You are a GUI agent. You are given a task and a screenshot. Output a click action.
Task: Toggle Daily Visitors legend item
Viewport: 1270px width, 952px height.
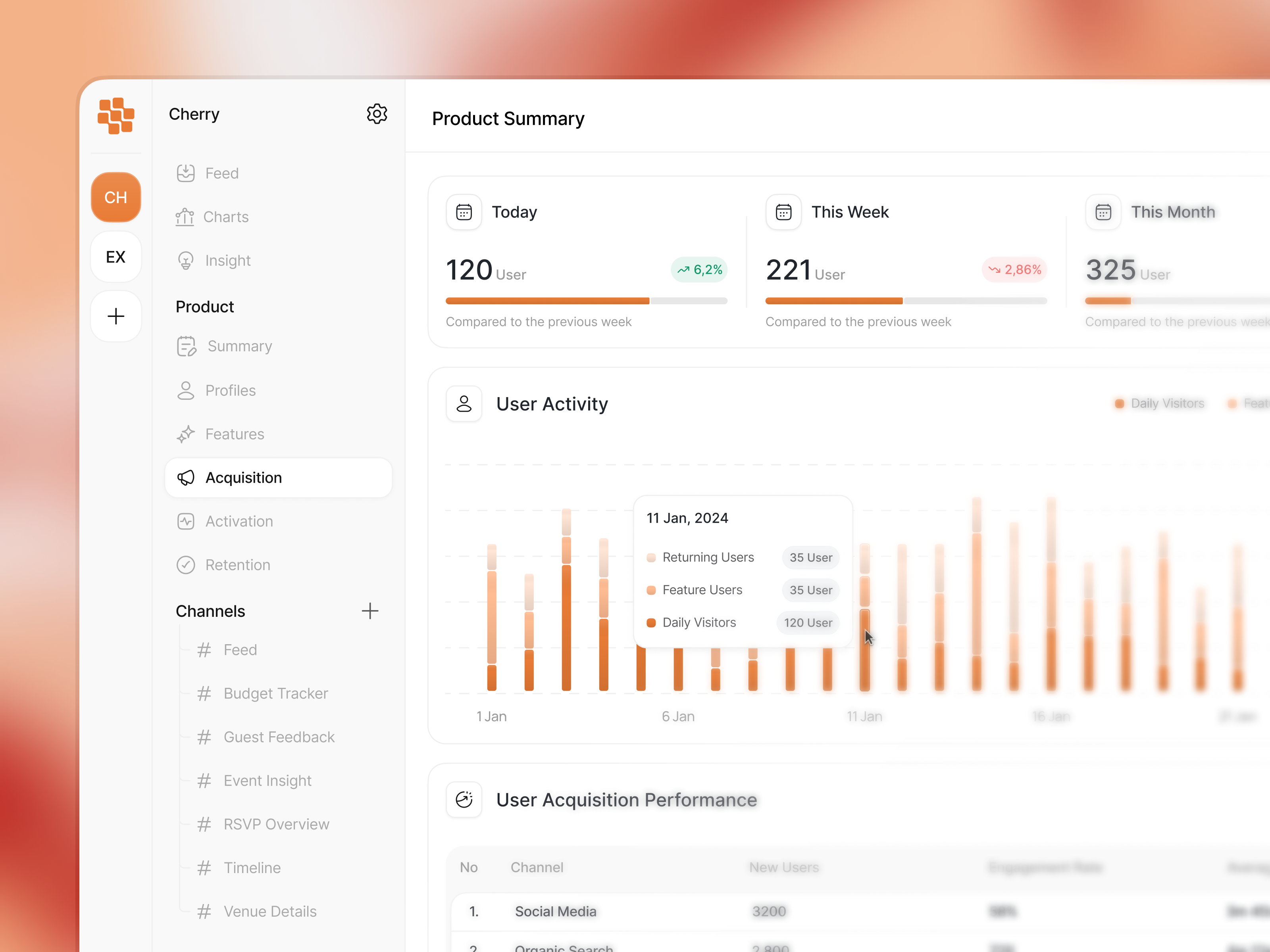(1160, 403)
